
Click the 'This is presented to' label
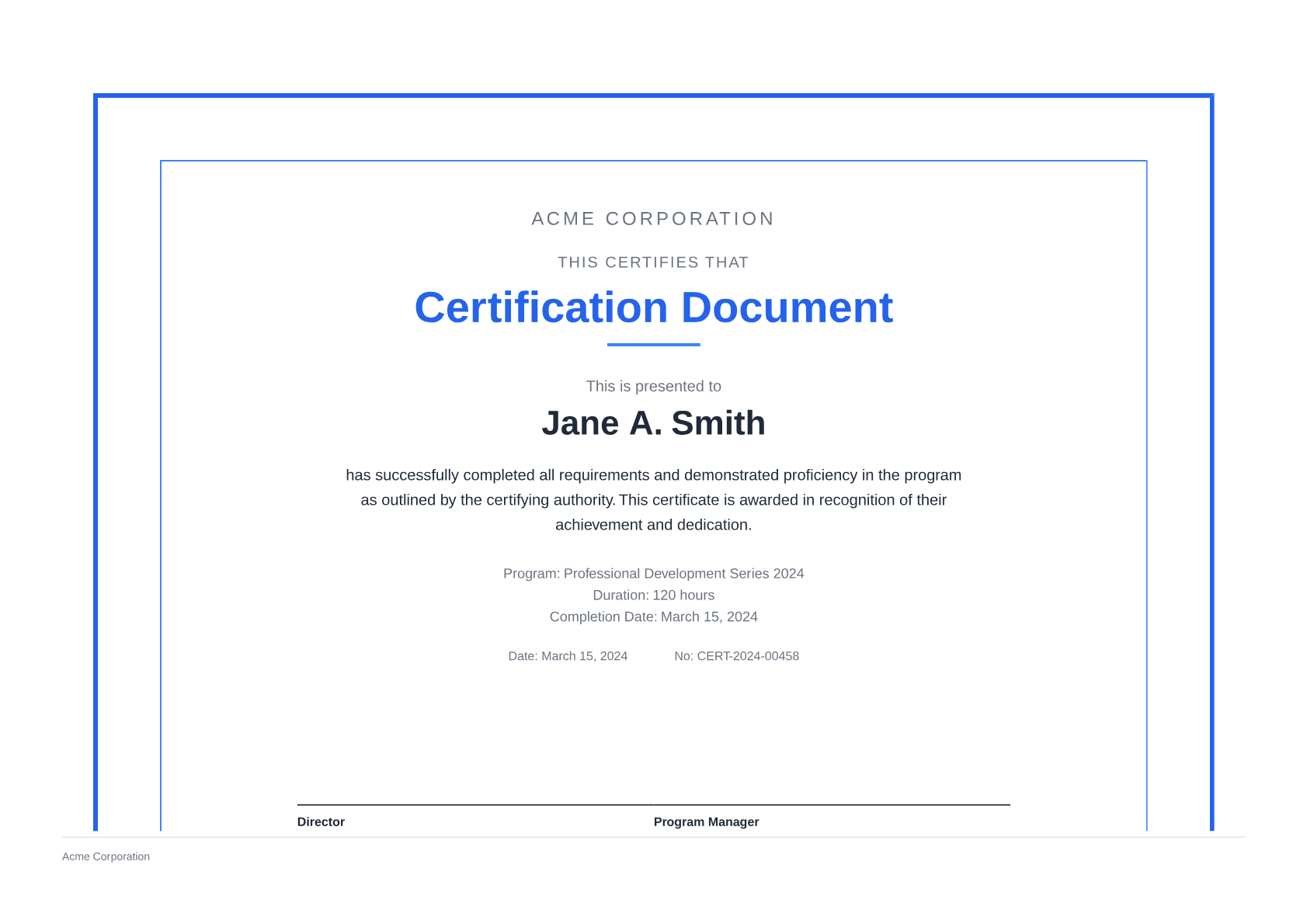(x=653, y=386)
